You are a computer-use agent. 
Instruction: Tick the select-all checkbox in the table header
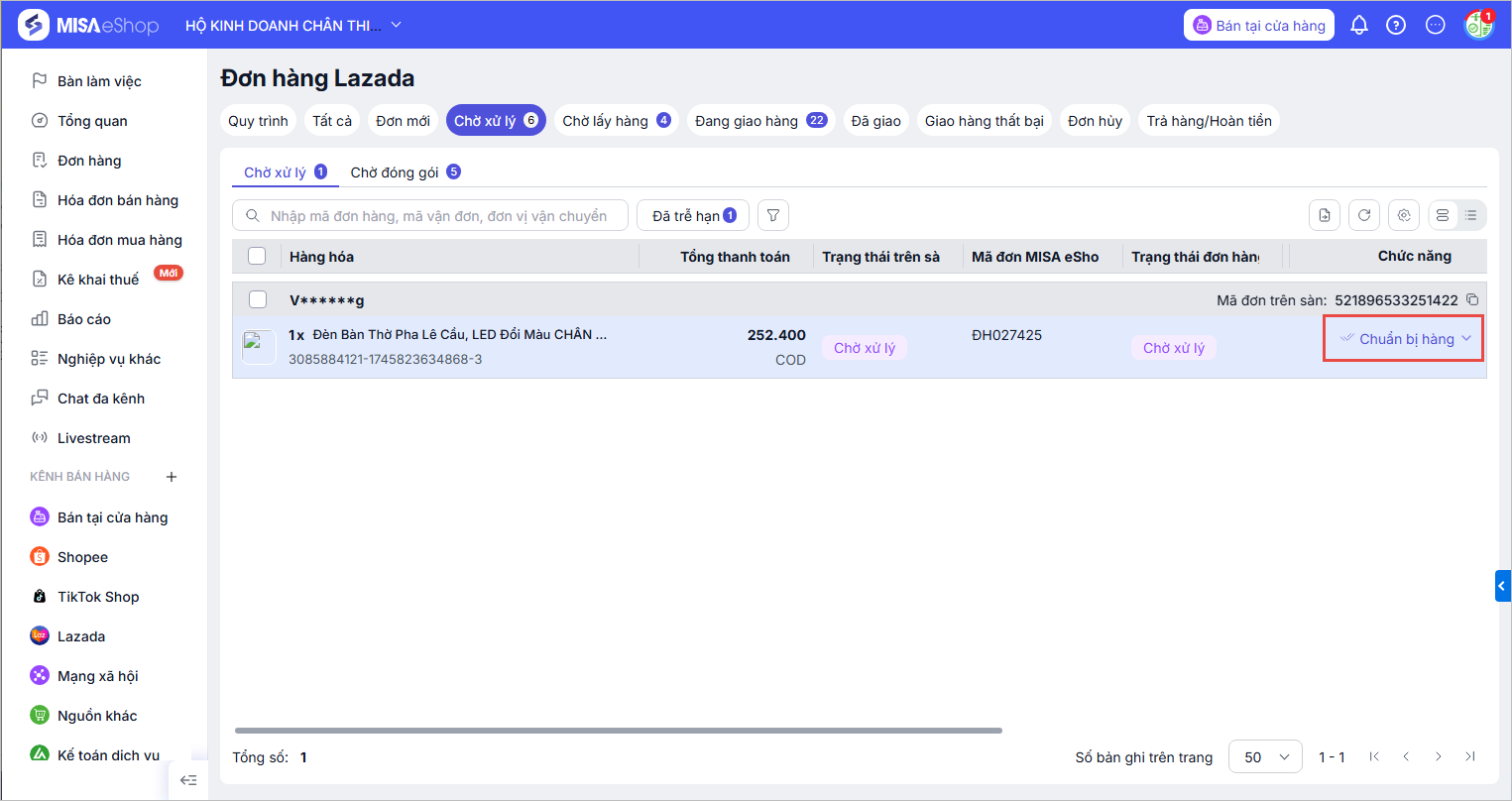pos(257,256)
